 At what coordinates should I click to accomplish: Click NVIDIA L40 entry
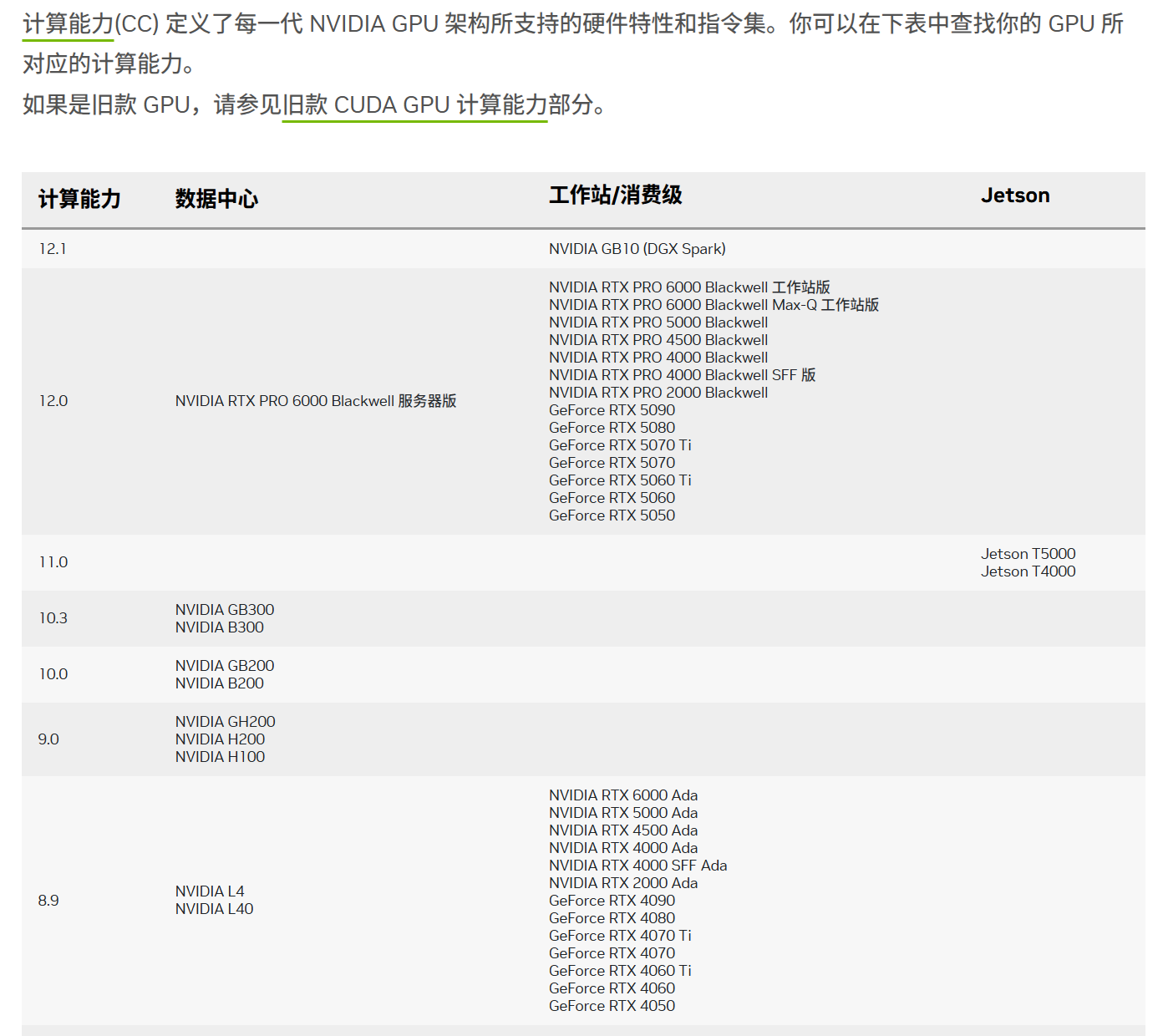pos(214,909)
